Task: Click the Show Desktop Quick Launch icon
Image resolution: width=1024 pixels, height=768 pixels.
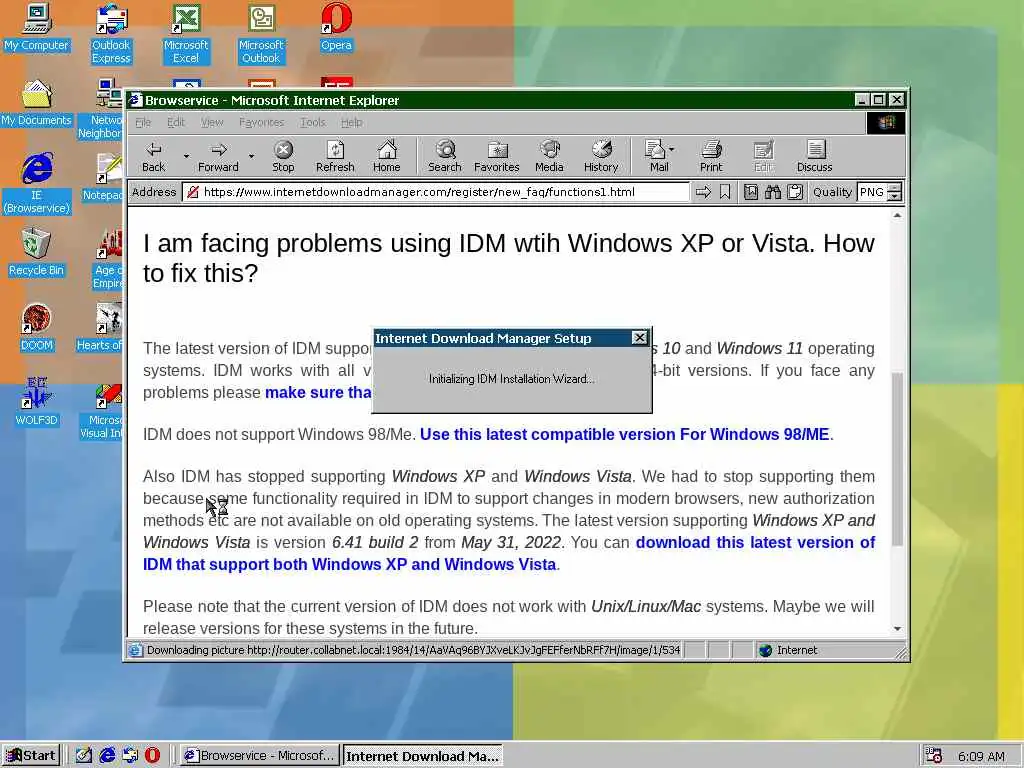Action: click(x=84, y=756)
